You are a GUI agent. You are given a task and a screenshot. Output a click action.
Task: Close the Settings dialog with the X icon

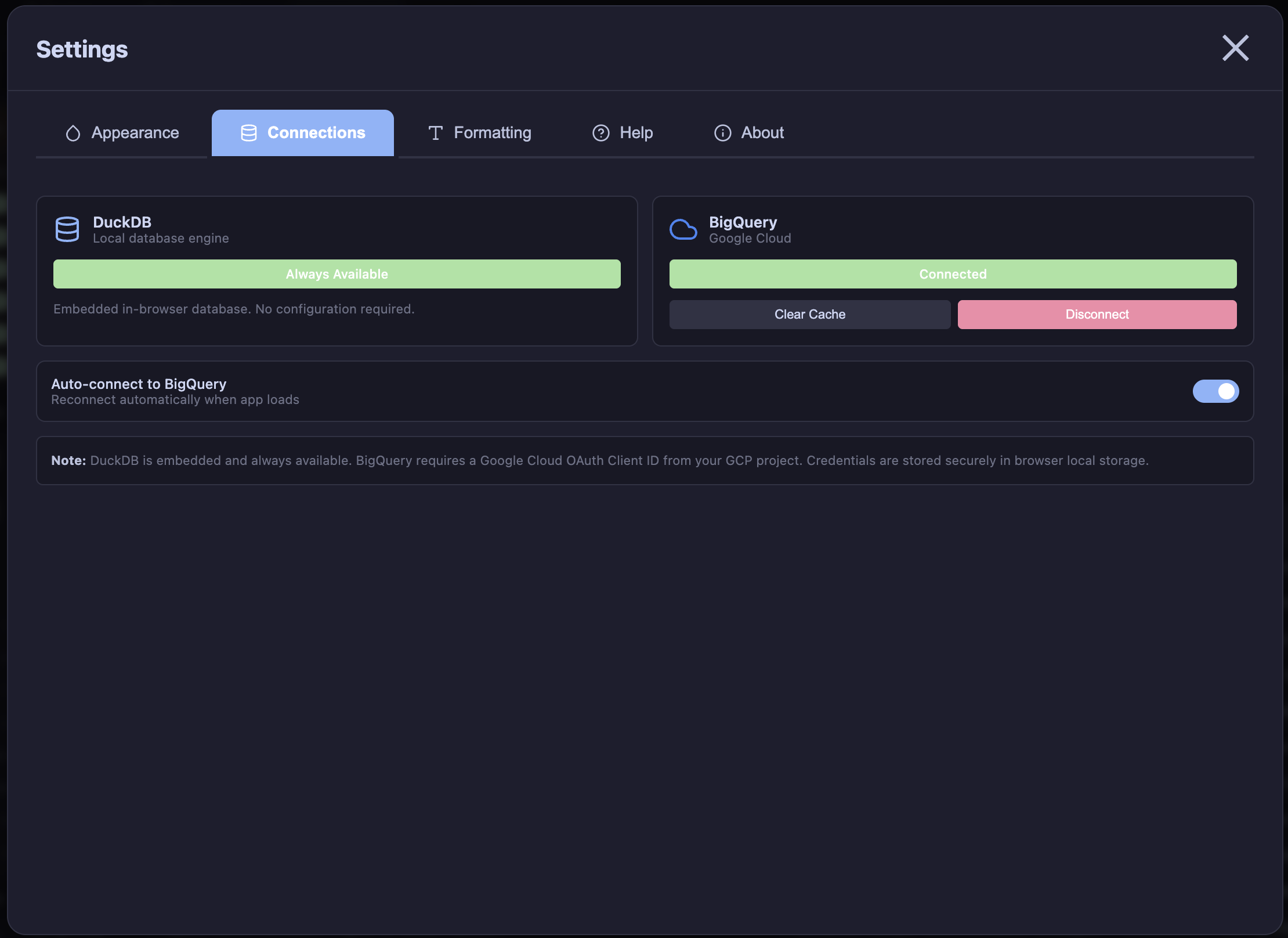pyautogui.click(x=1236, y=48)
